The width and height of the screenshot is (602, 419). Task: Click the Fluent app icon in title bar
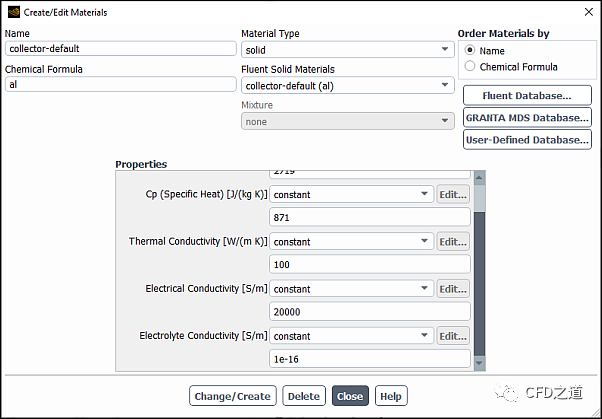11,12
